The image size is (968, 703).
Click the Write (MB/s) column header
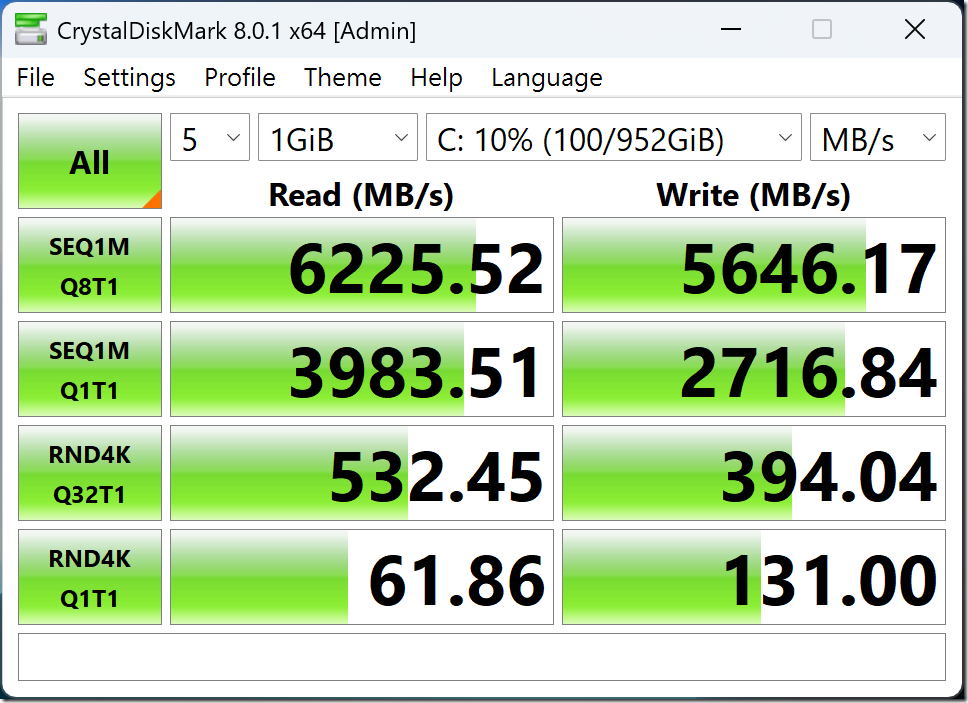tap(753, 195)
